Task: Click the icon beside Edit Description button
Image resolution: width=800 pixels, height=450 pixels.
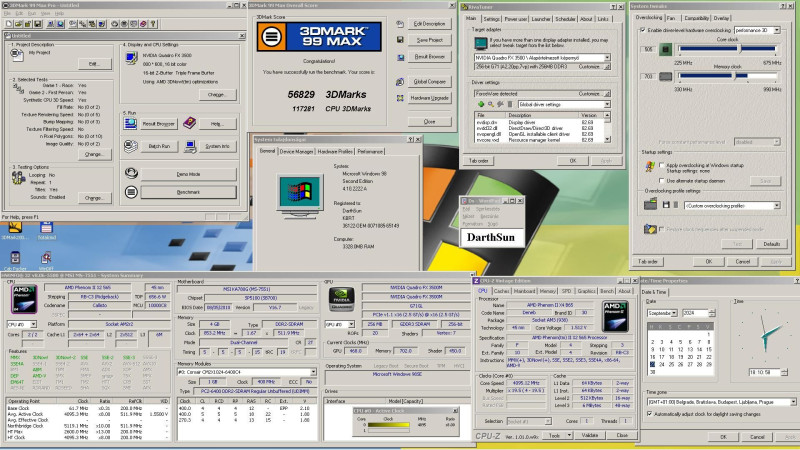Action: point(400,23)
